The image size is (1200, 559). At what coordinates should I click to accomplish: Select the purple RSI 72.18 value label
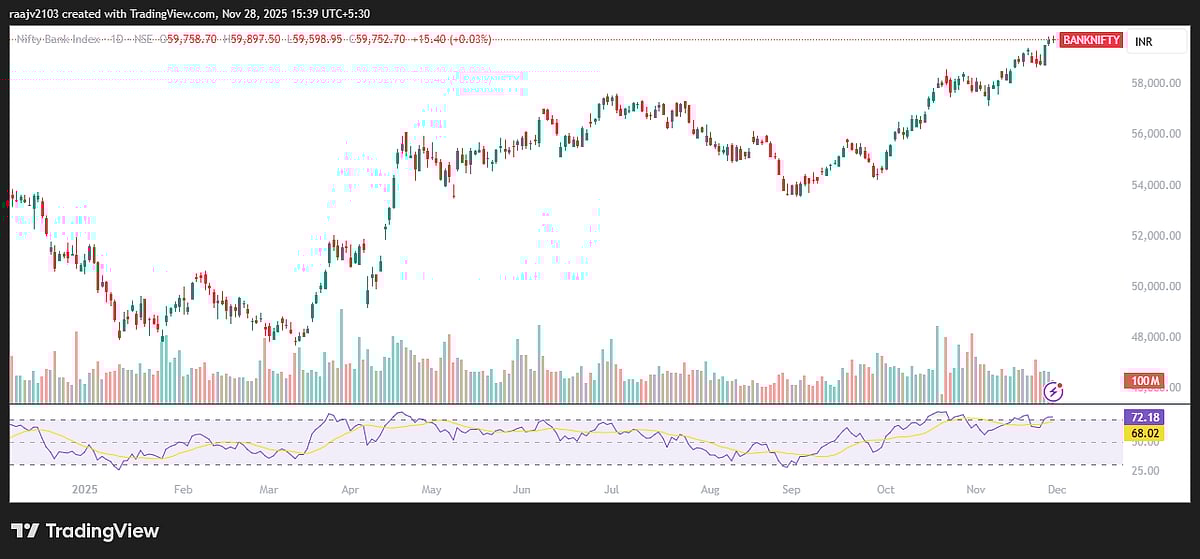pyautogui.click(x=1141, y=415)
